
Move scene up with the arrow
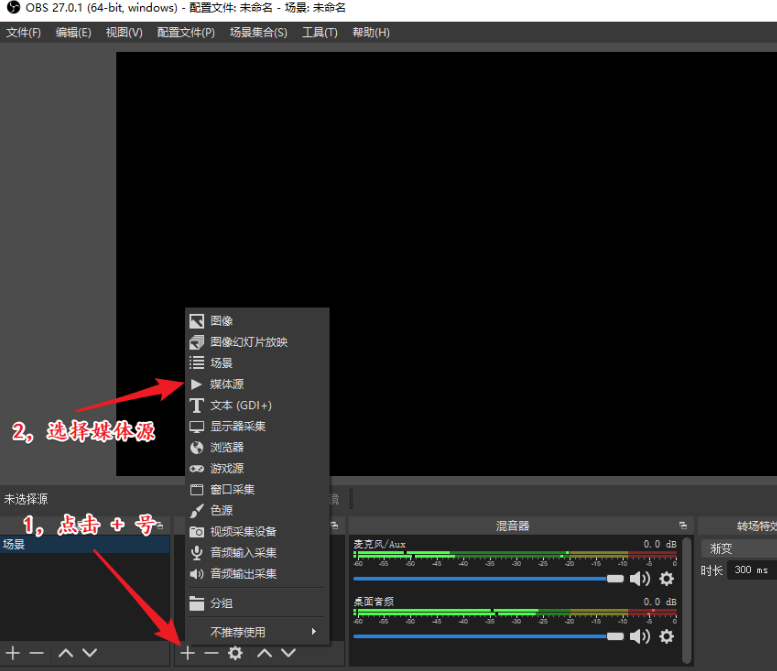[66, 653]
